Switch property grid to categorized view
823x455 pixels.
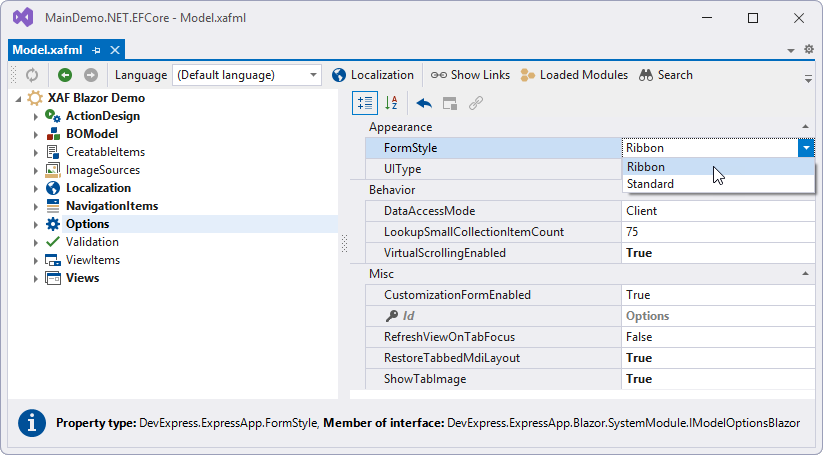click(x=365, y=103)
